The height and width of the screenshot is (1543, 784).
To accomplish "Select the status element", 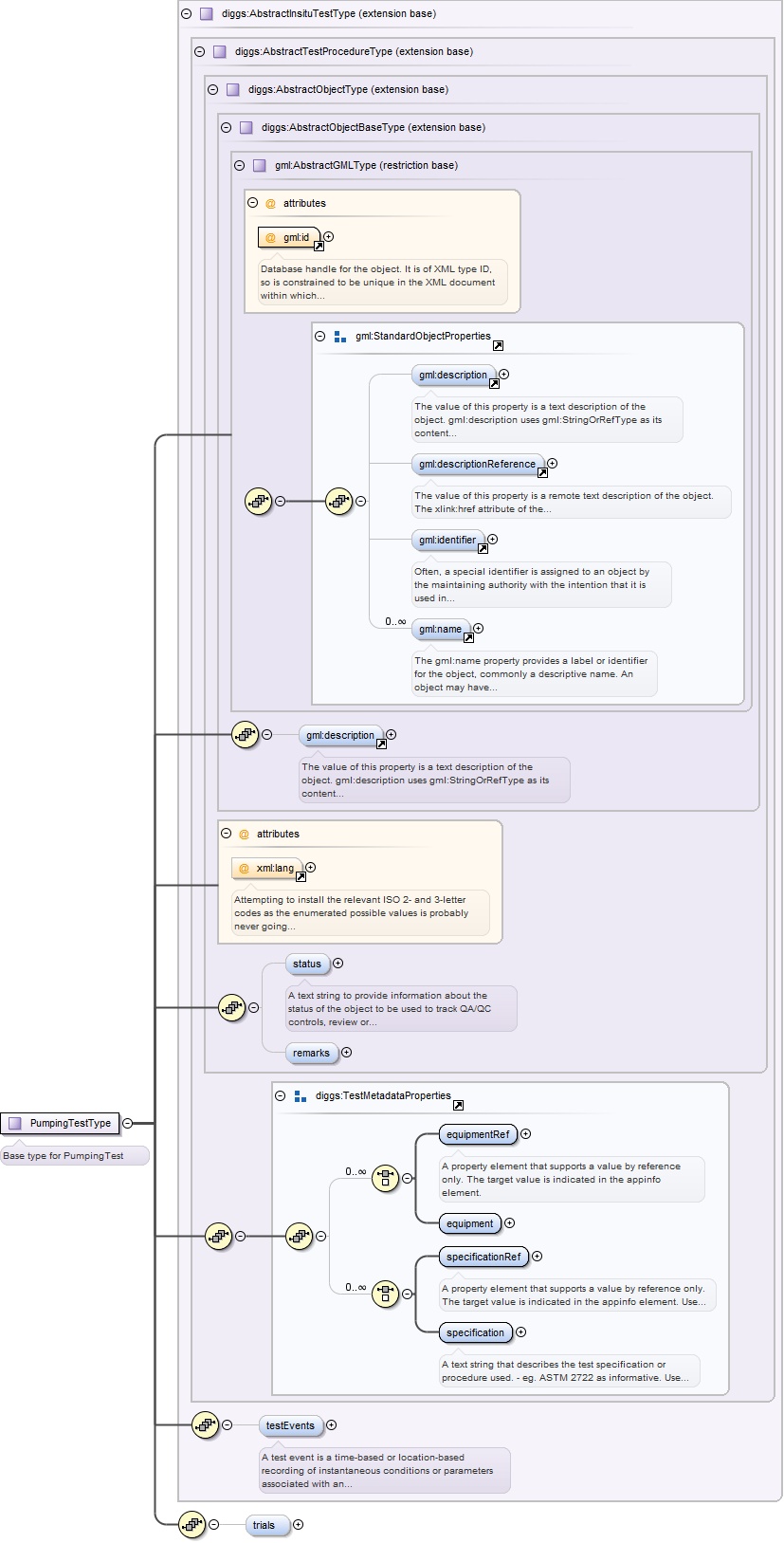I will (x=307, y=964).
